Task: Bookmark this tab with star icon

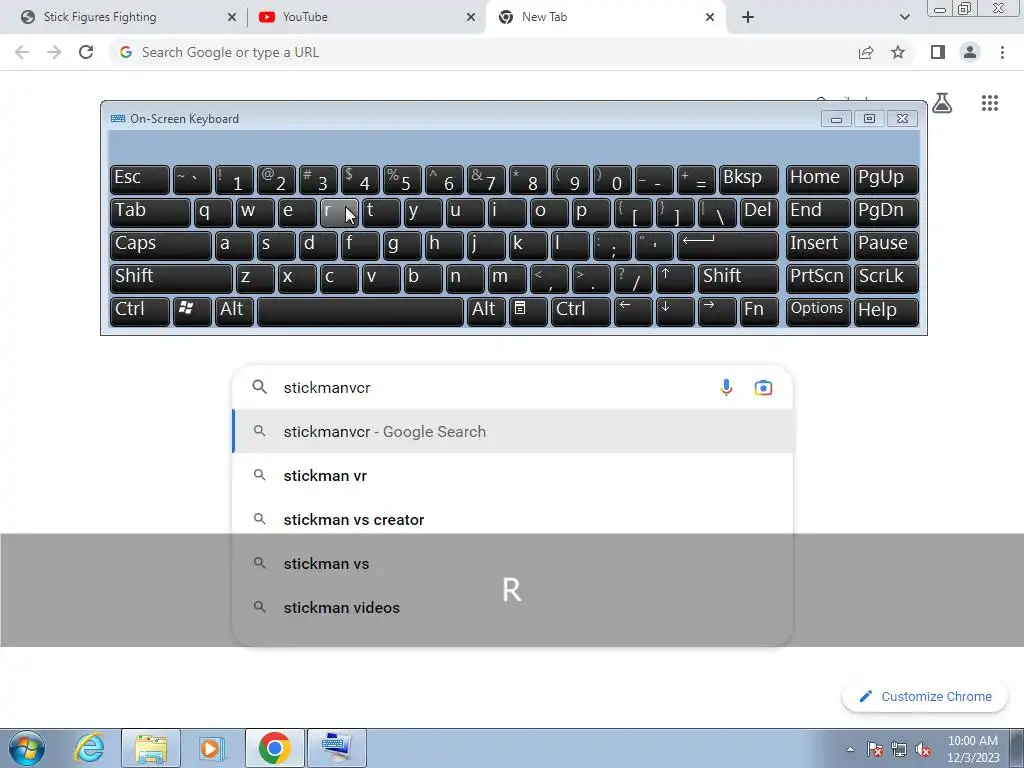Action: (x=898, y=52)
